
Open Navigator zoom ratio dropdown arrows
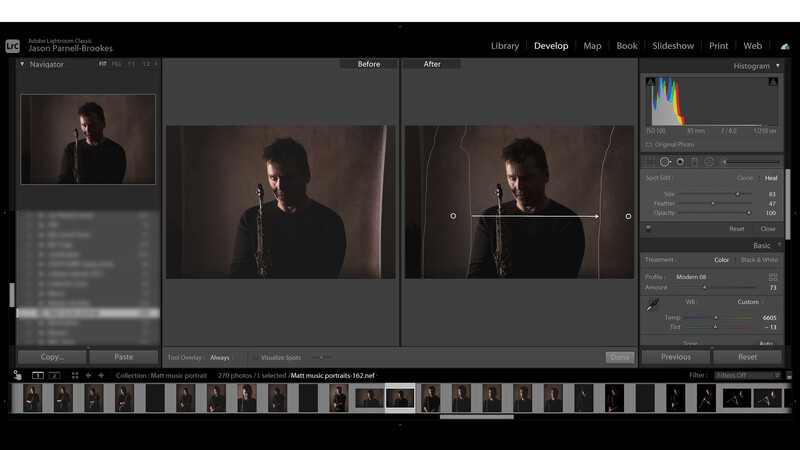point(156,64)
